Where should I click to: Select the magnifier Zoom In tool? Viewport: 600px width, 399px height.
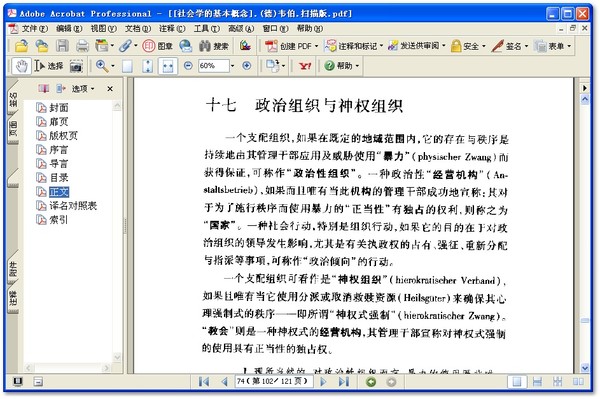pyautogui.click(x=102, y=66)
